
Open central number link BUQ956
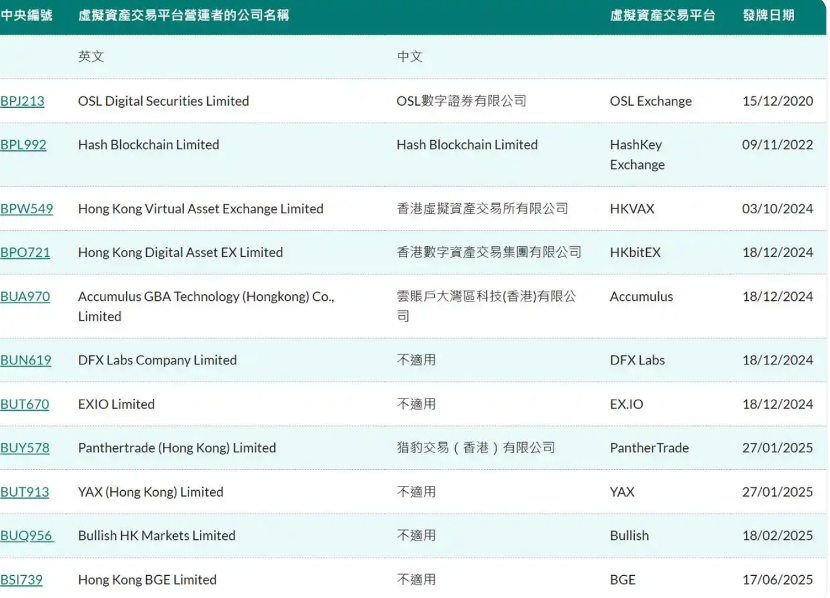(x=27, y=536)
